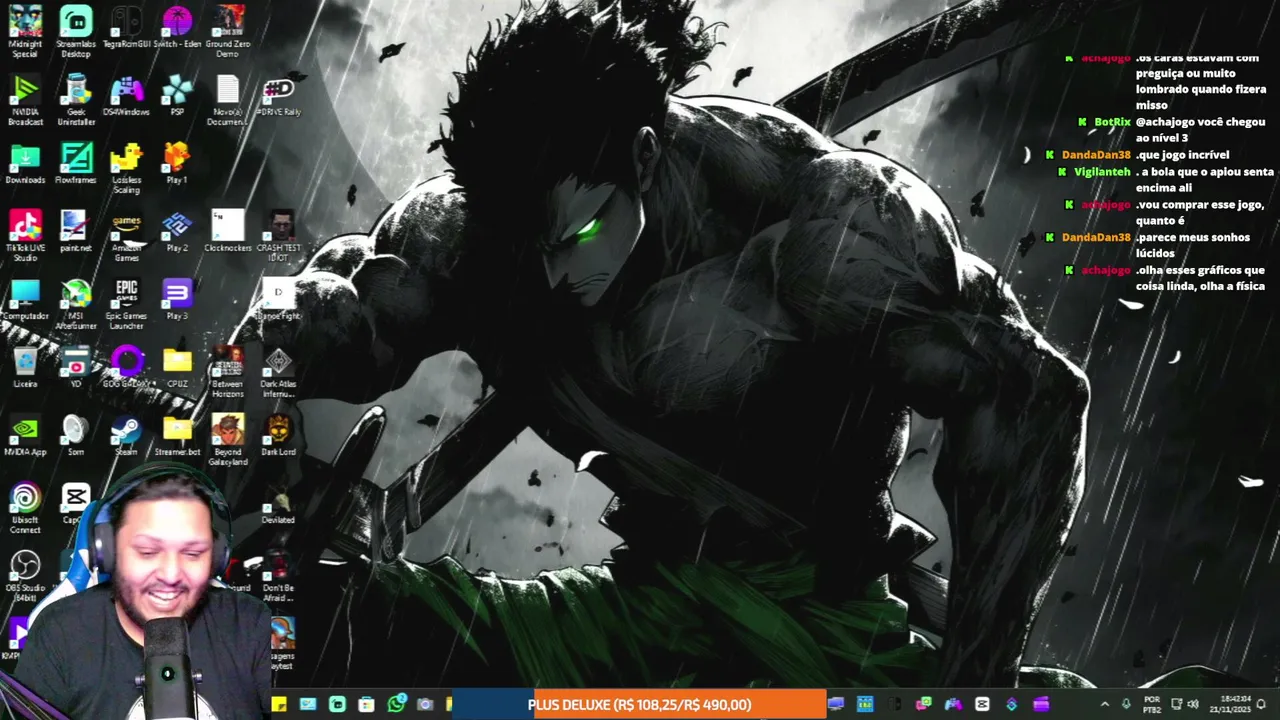Launch MSI Afterburner

76,303
